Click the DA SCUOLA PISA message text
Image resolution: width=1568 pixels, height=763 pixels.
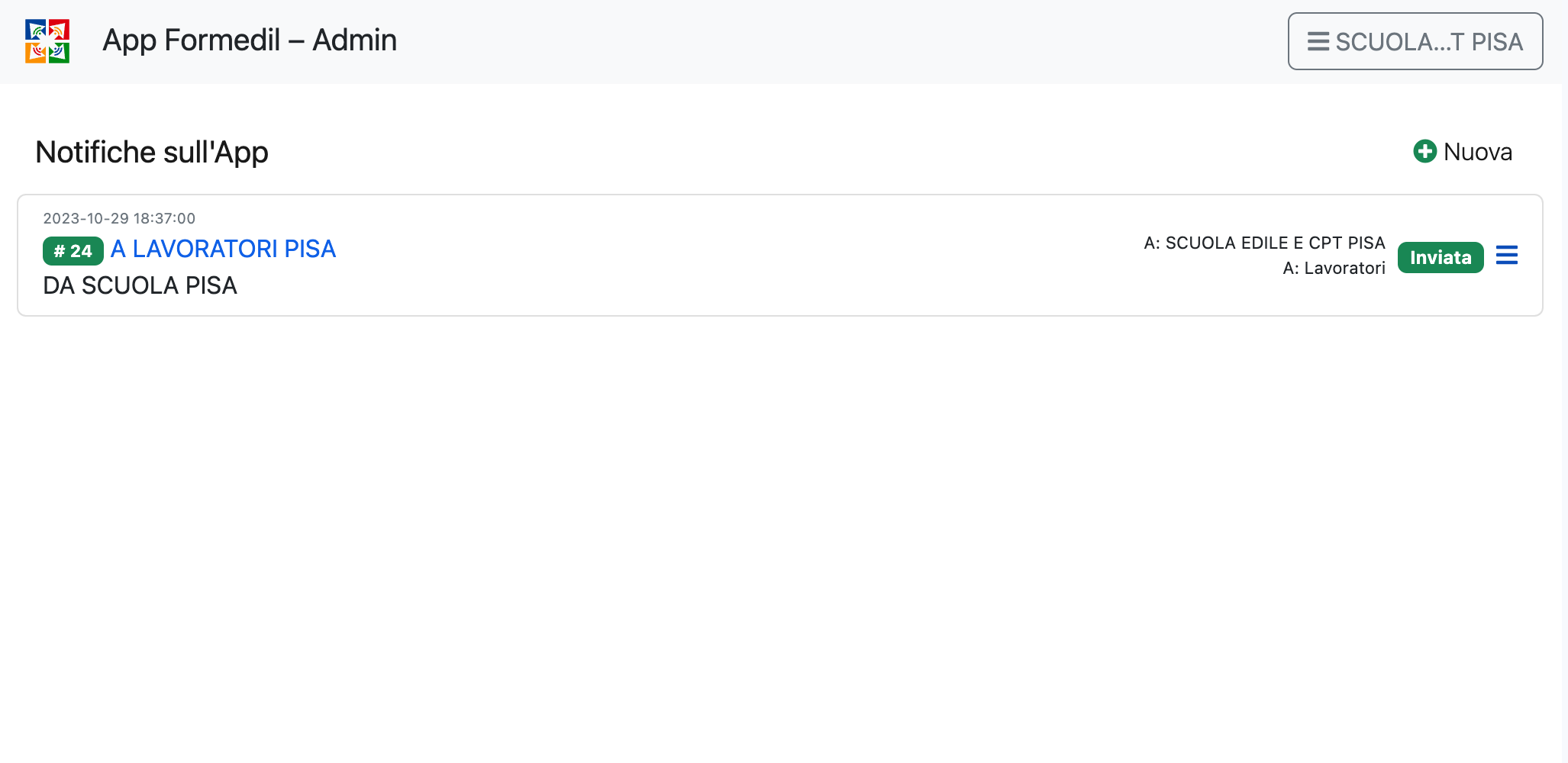coord(140,285)
